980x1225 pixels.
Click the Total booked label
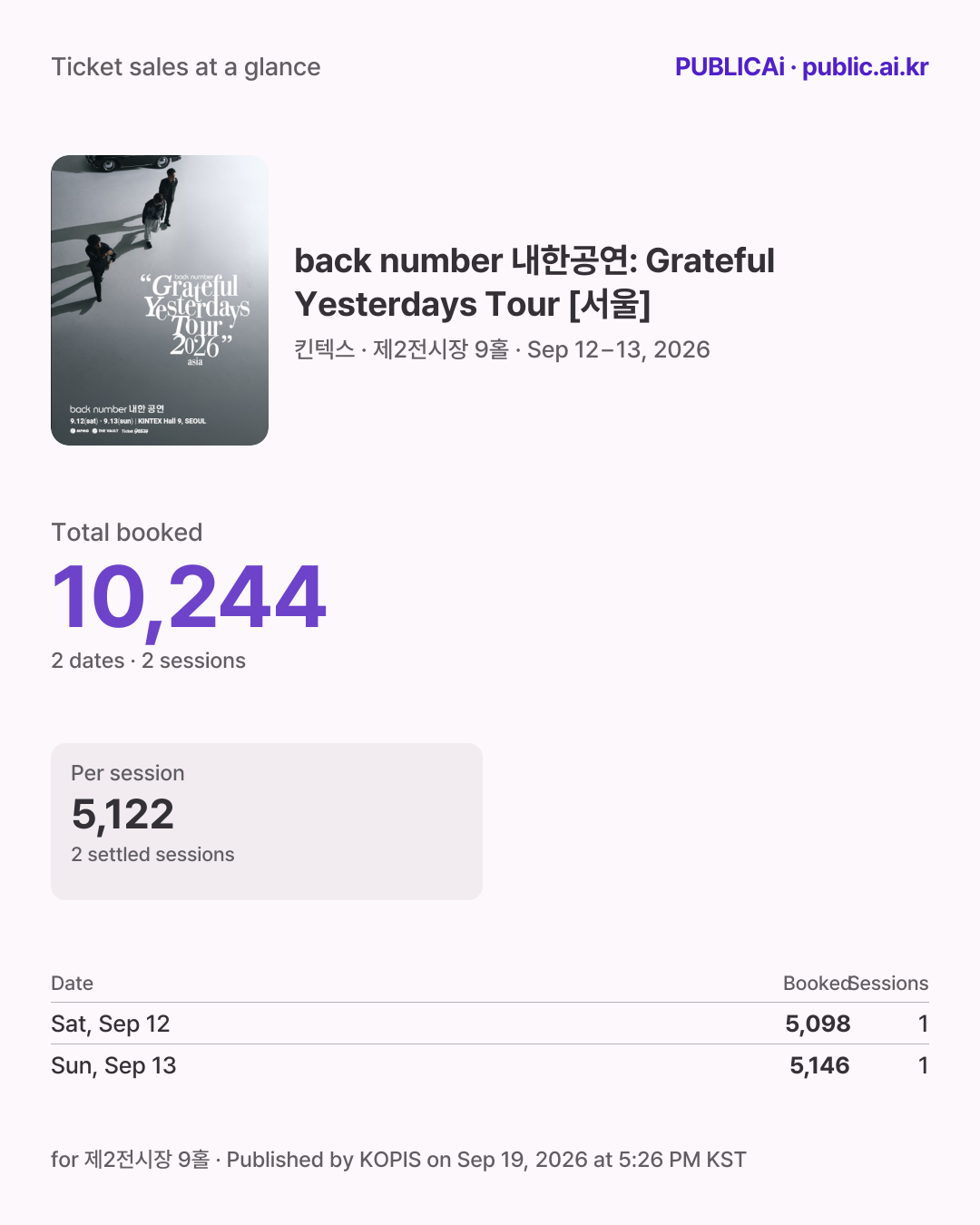127,533
